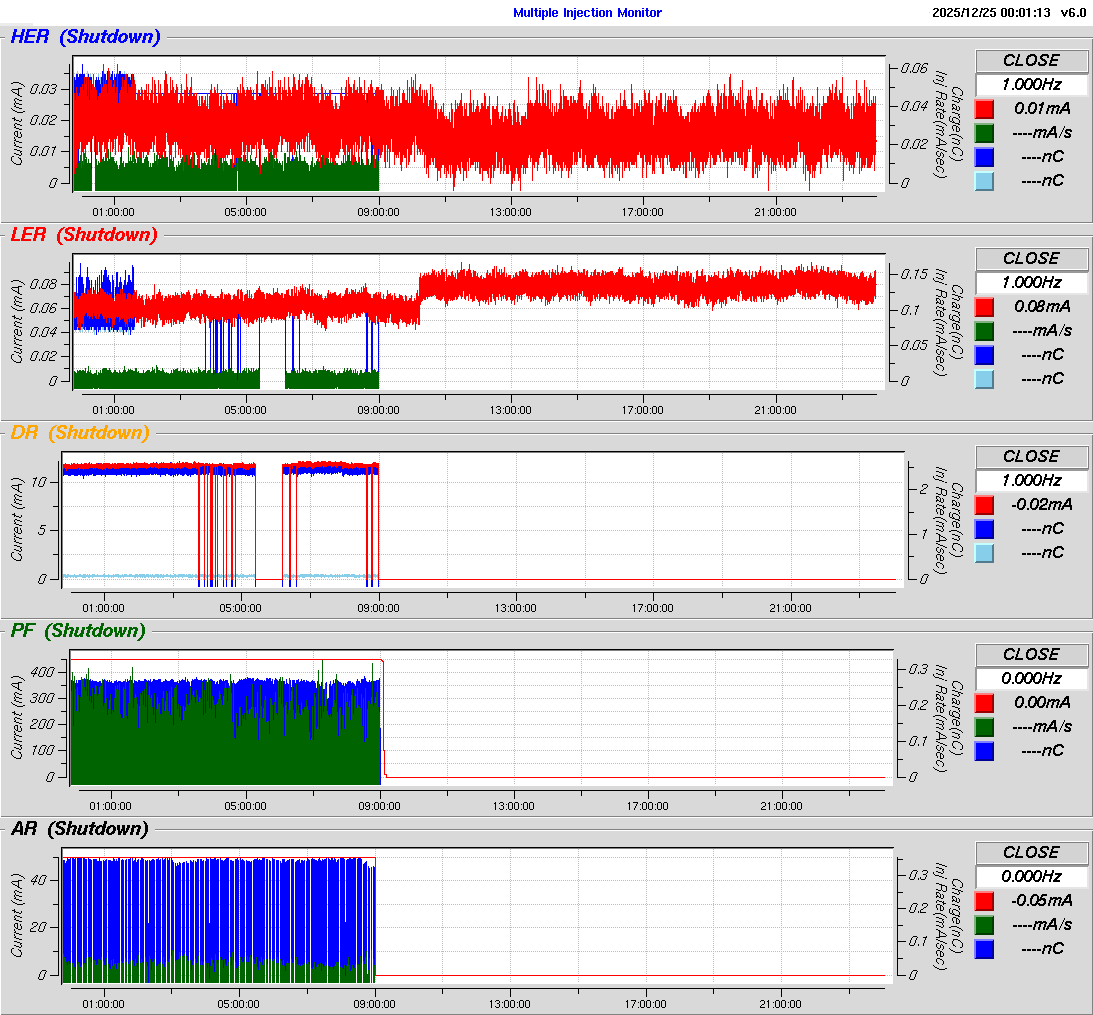Select the 0.000Hz rate field in PF panel
The image size is (1093, 1015).
(1031, 679)
